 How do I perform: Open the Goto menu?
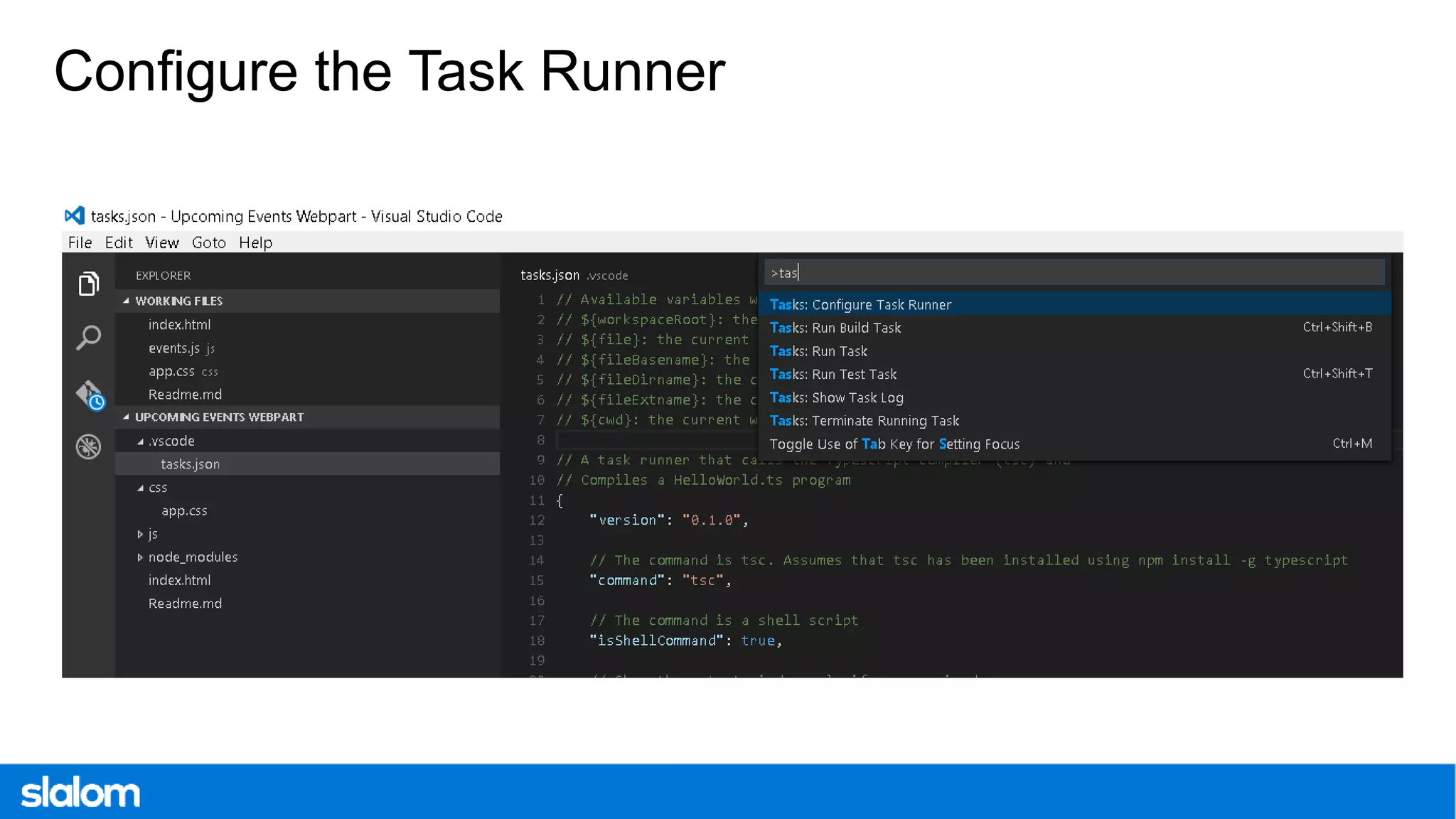click(x=208, y=242)
